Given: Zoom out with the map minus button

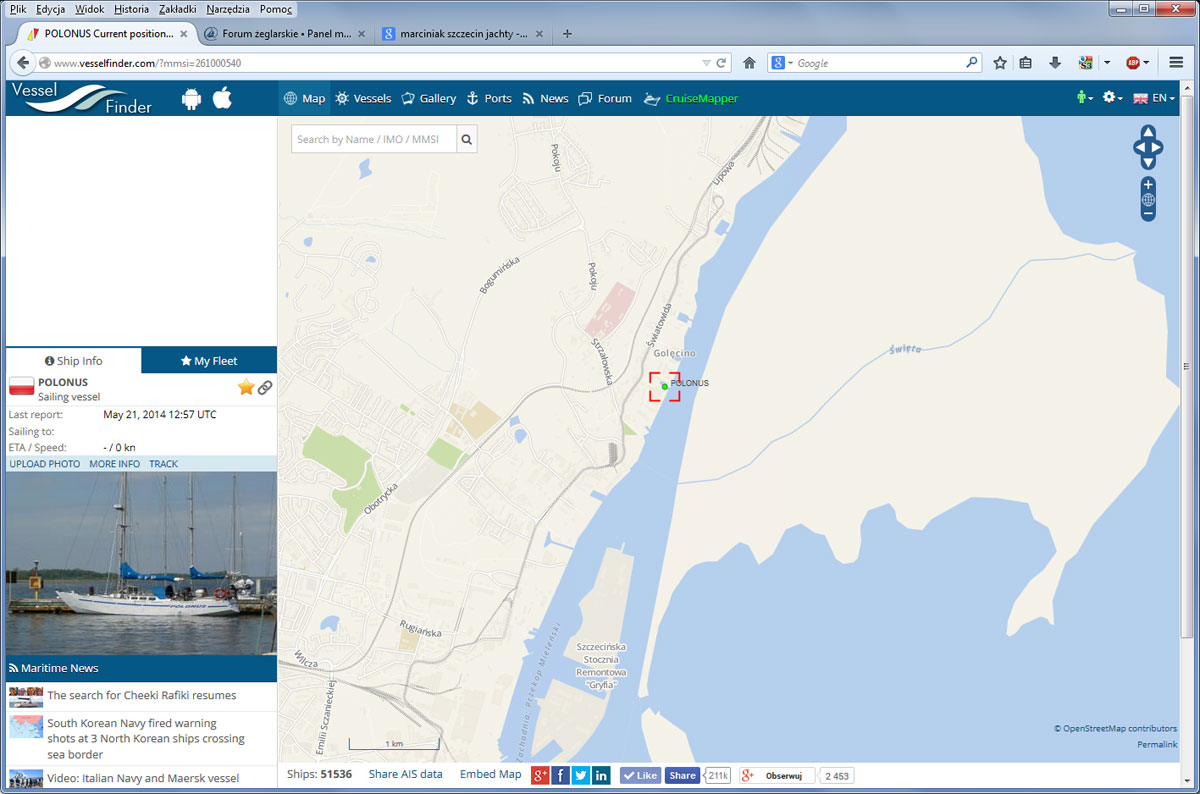Looking at the screenshot, I should [x=1148, y=213].
